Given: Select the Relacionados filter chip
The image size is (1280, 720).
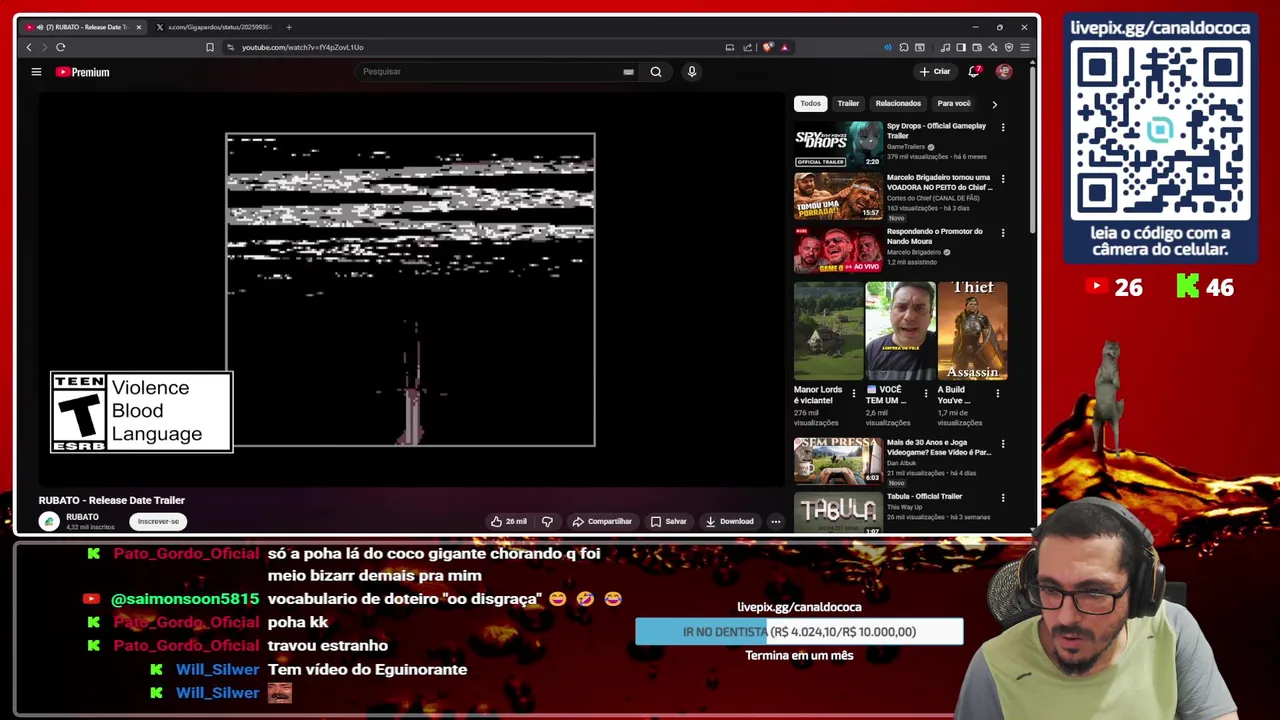Looking at the screenshot, I should (x=898, y=103).
